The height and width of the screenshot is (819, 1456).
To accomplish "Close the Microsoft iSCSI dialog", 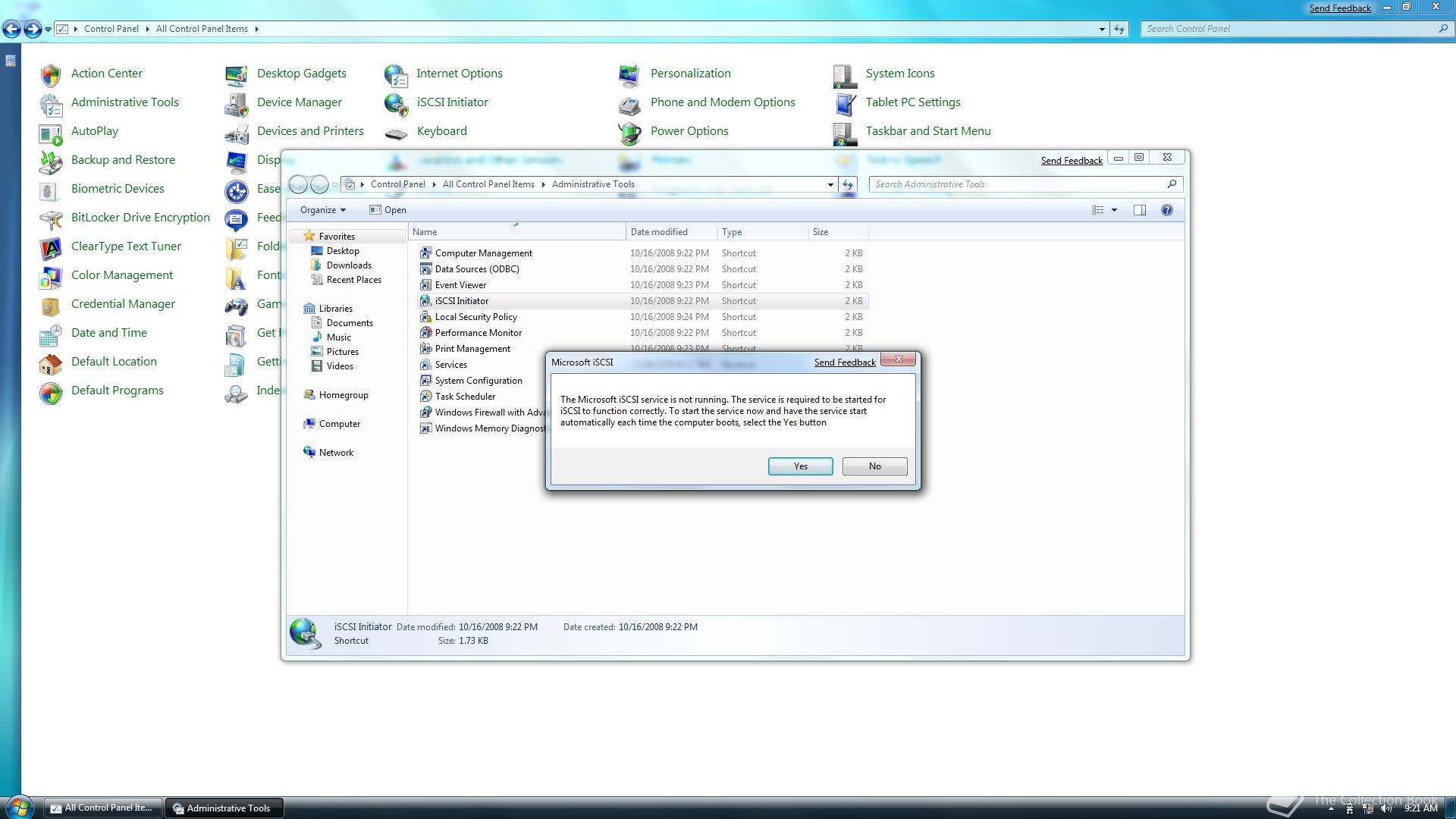I will tap(899, 359).
